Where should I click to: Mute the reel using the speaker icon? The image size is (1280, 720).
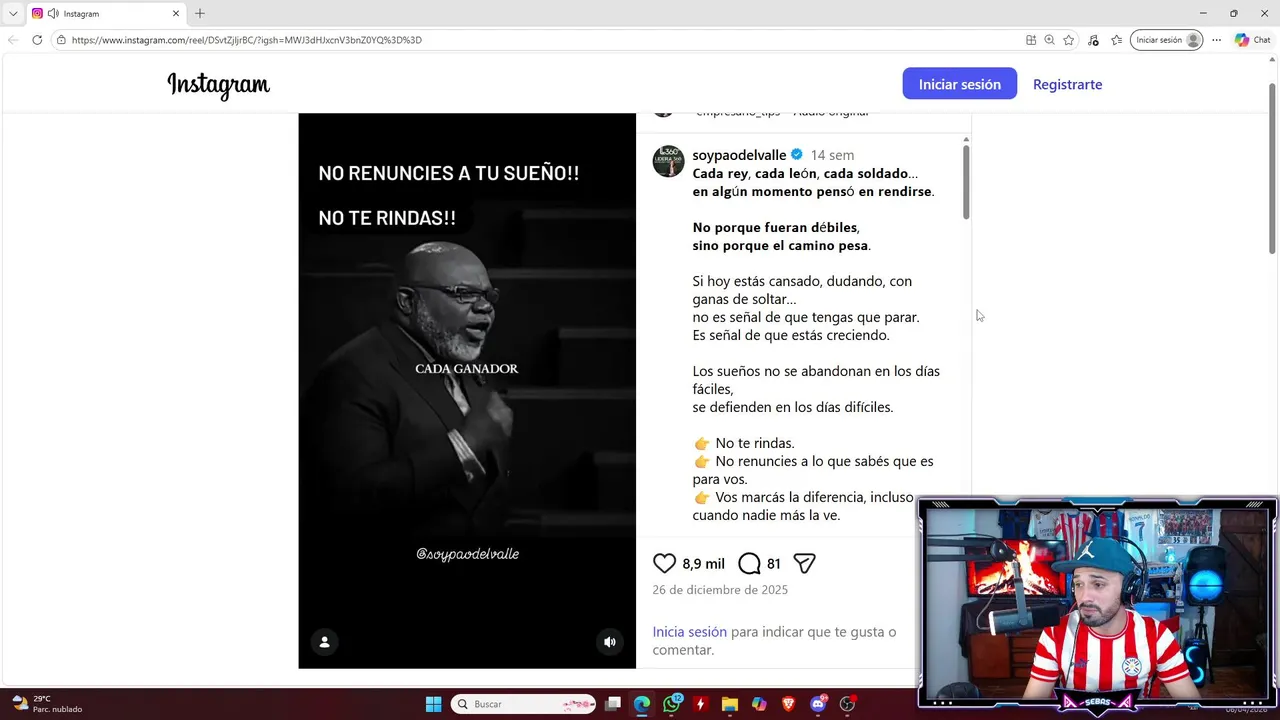tap(610, 642)
